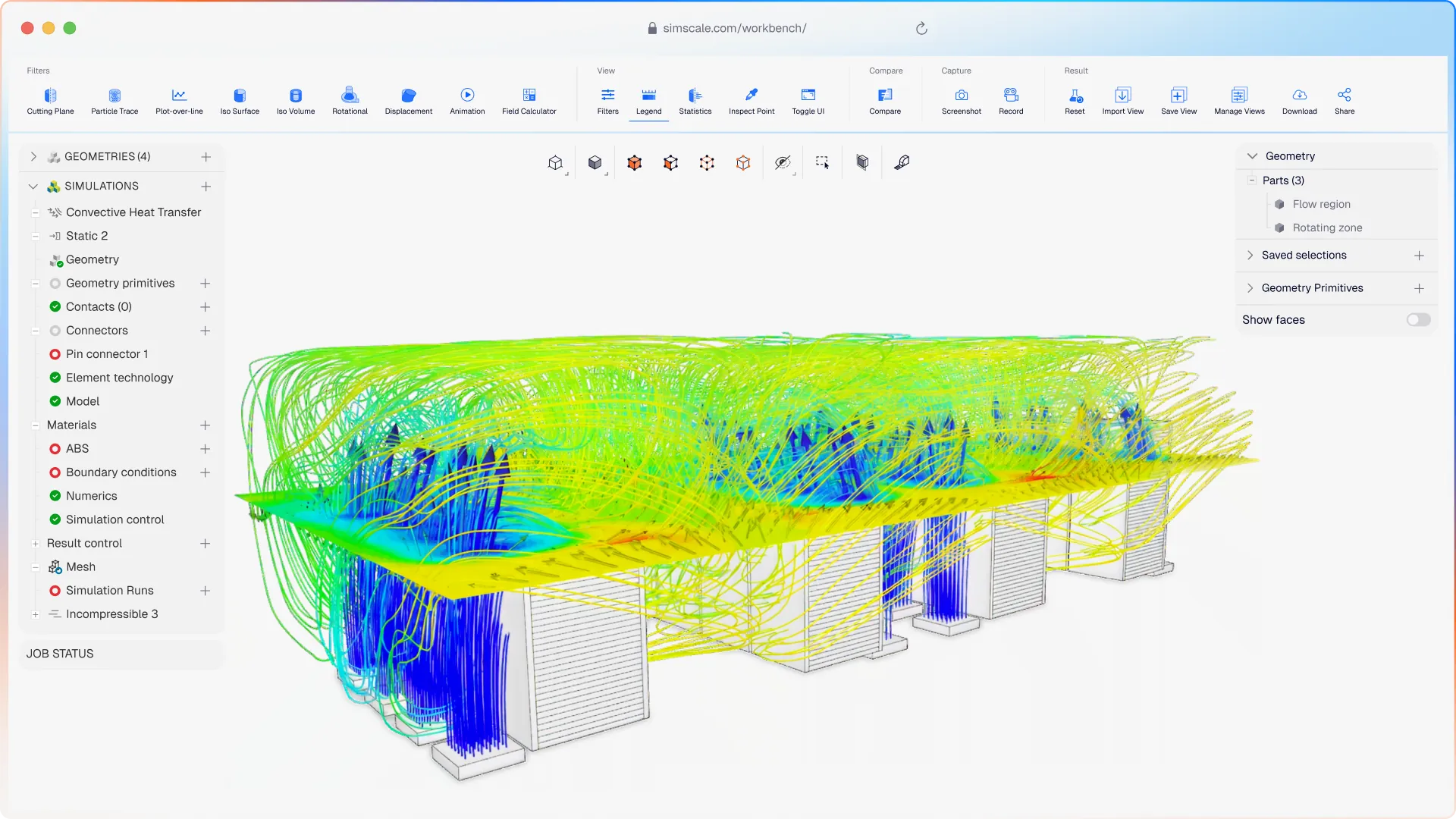Click Save View
Screen dimensions: 1456x819
[x=1178, y=101]
